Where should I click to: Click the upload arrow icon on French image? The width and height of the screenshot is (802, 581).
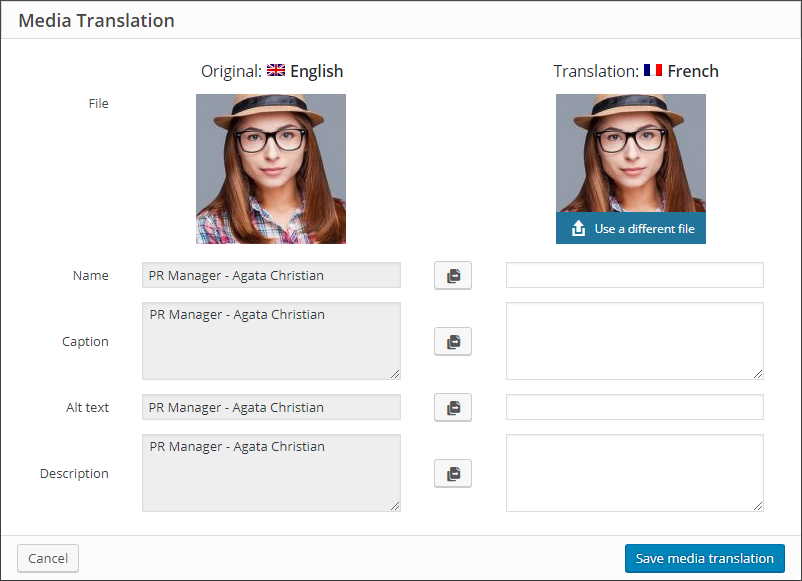(x=578, y=228)
